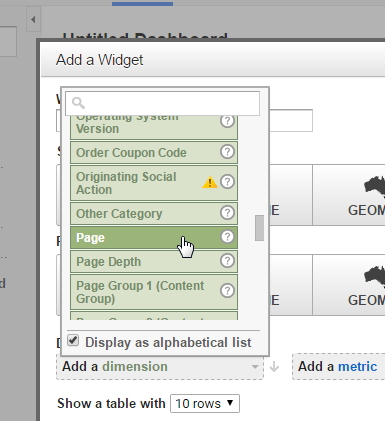Open the Add a dimension dropdown
The height and width of the screenshot is (421, 385).
tap(160, 367)
